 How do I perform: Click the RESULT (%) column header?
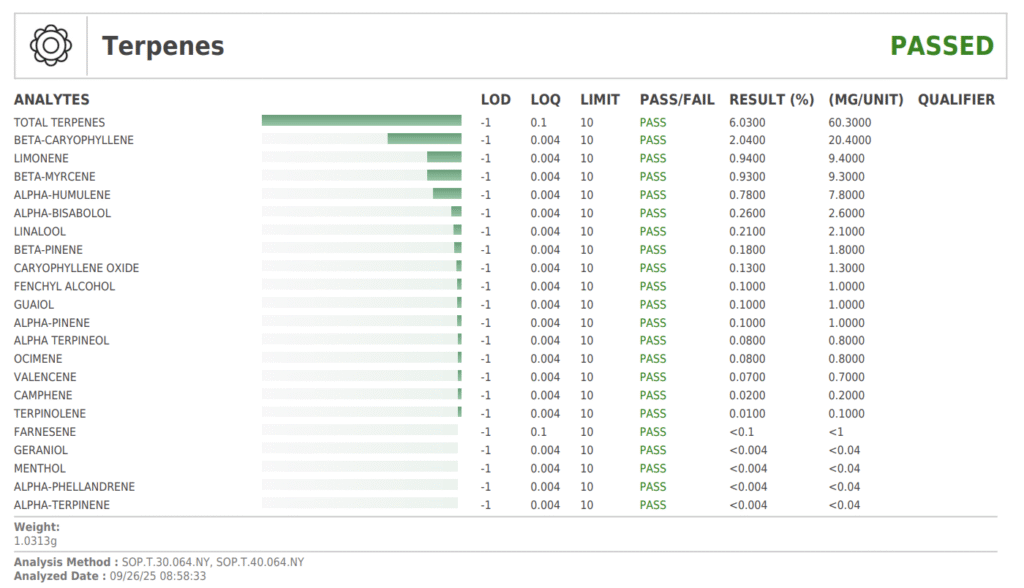(771, 100)
